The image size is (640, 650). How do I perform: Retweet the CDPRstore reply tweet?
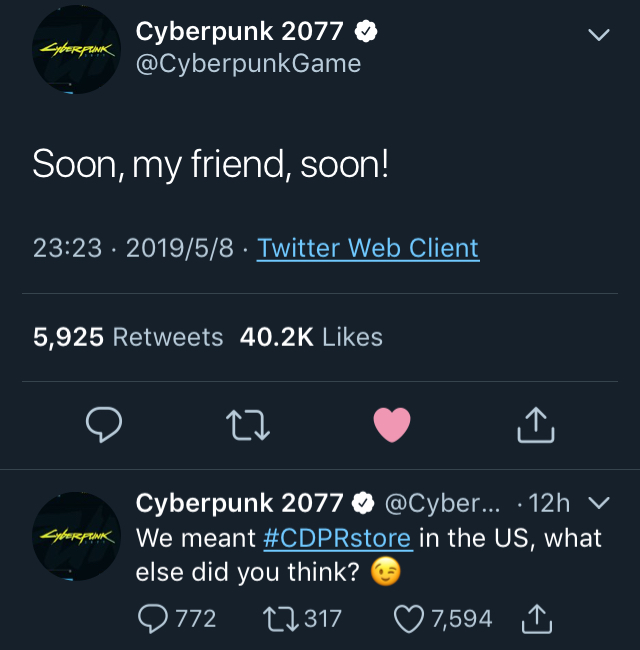[284, 620]
